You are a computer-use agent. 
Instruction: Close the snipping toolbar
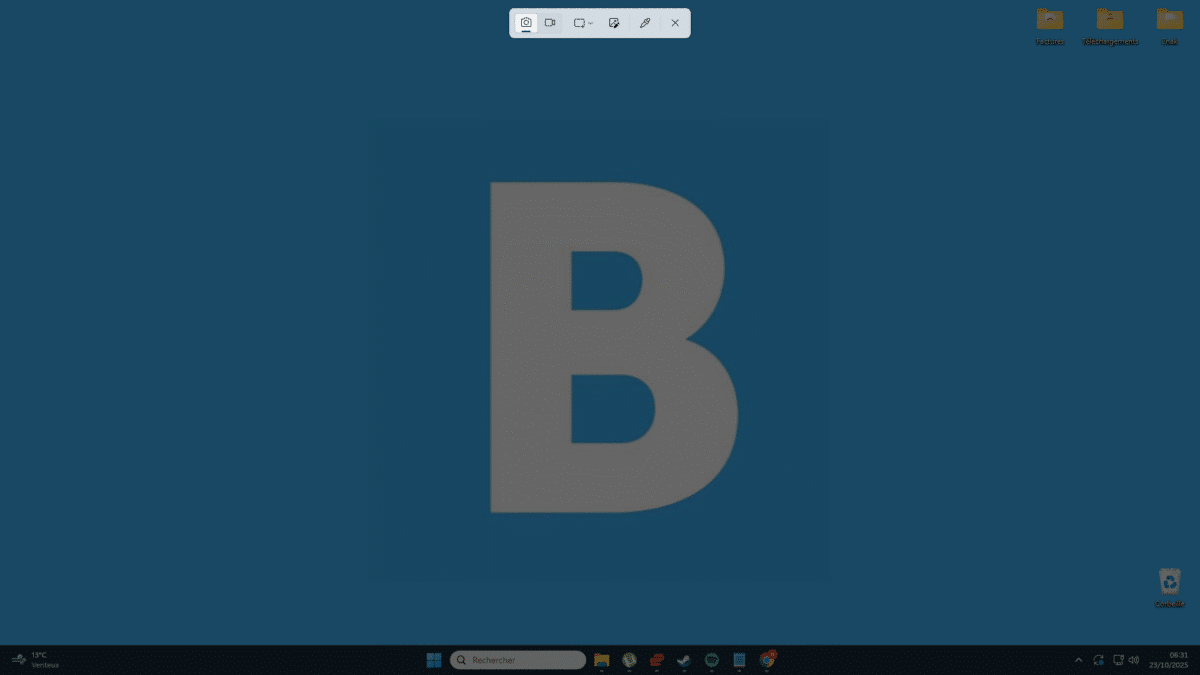[x=675, y=23]
